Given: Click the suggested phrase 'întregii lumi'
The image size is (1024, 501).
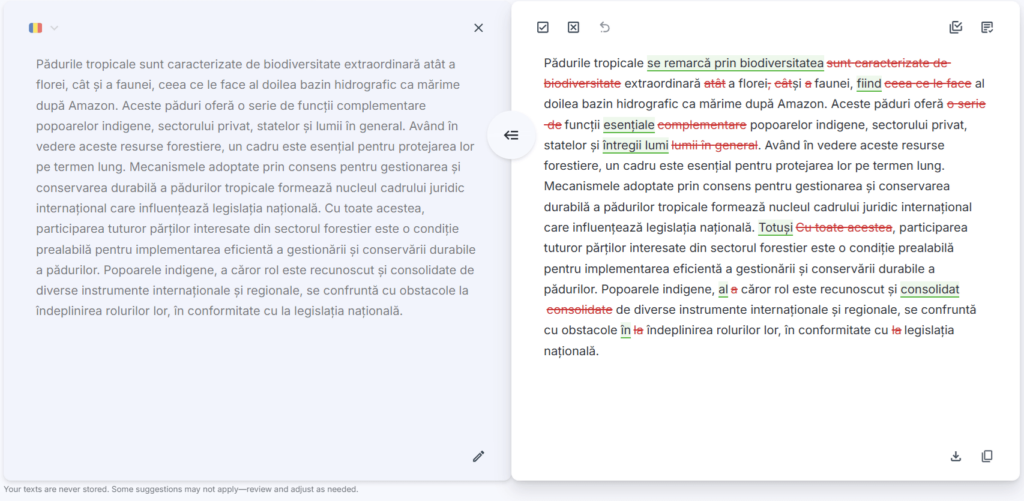Looking at the screenshot, I should 635,145.
